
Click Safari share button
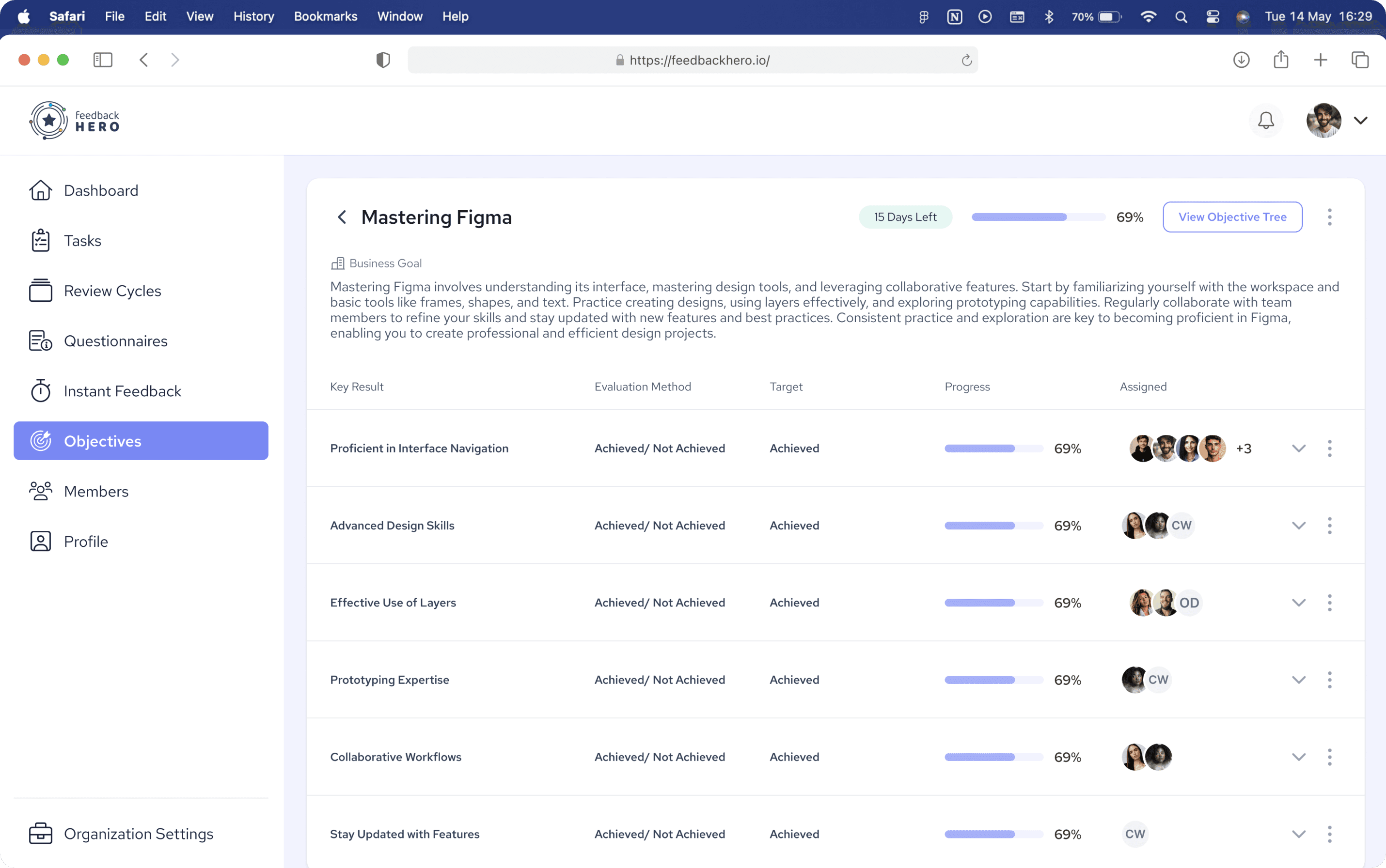[1281, 59]
